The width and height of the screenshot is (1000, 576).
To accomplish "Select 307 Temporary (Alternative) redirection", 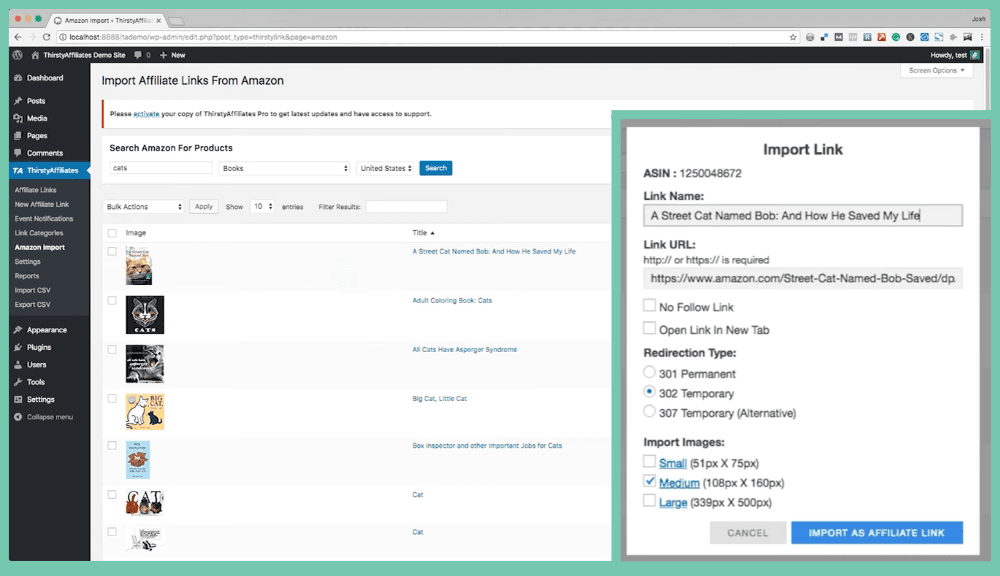I will point(649,411).
